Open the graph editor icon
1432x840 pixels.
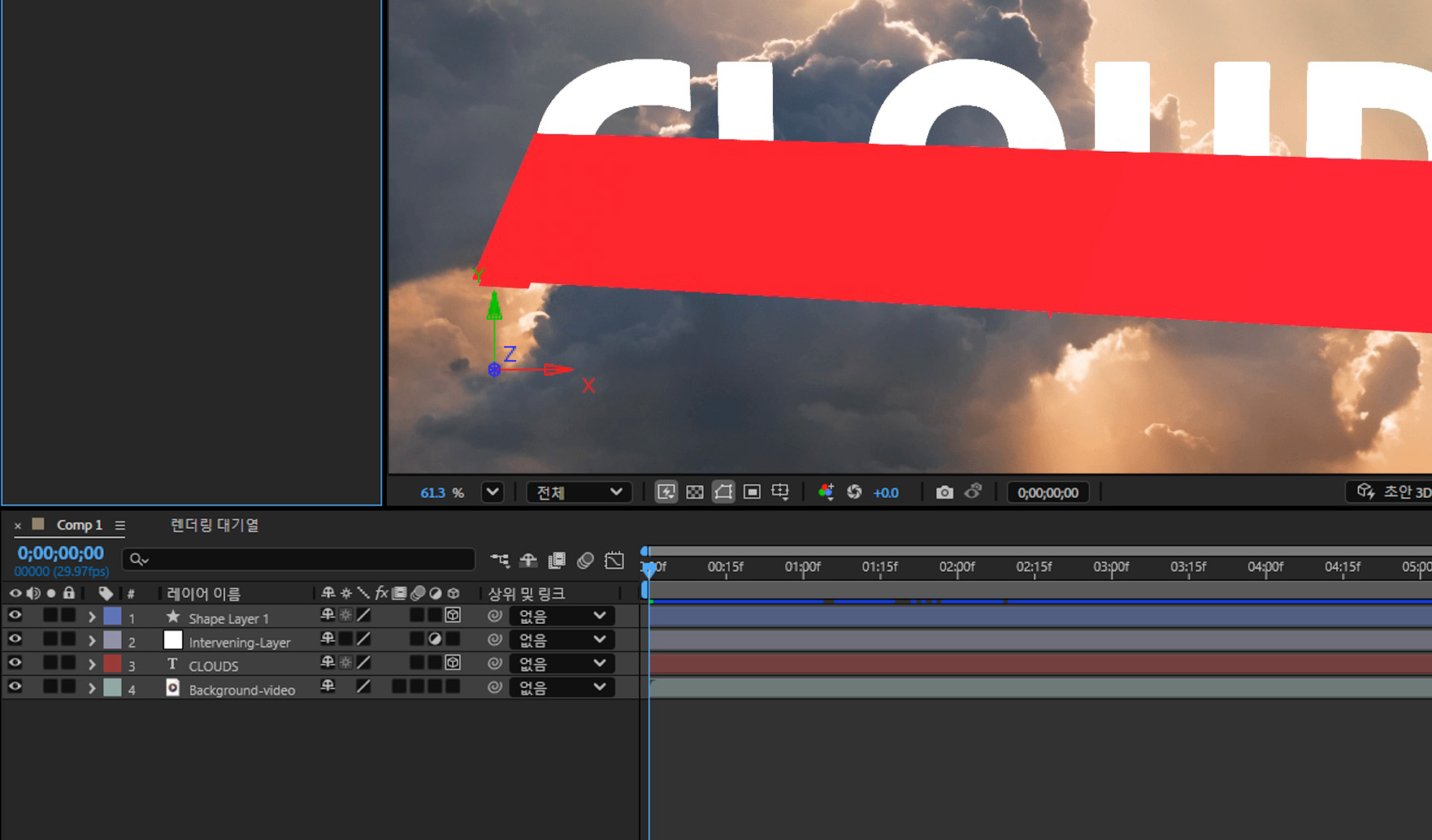coord(614,560)
